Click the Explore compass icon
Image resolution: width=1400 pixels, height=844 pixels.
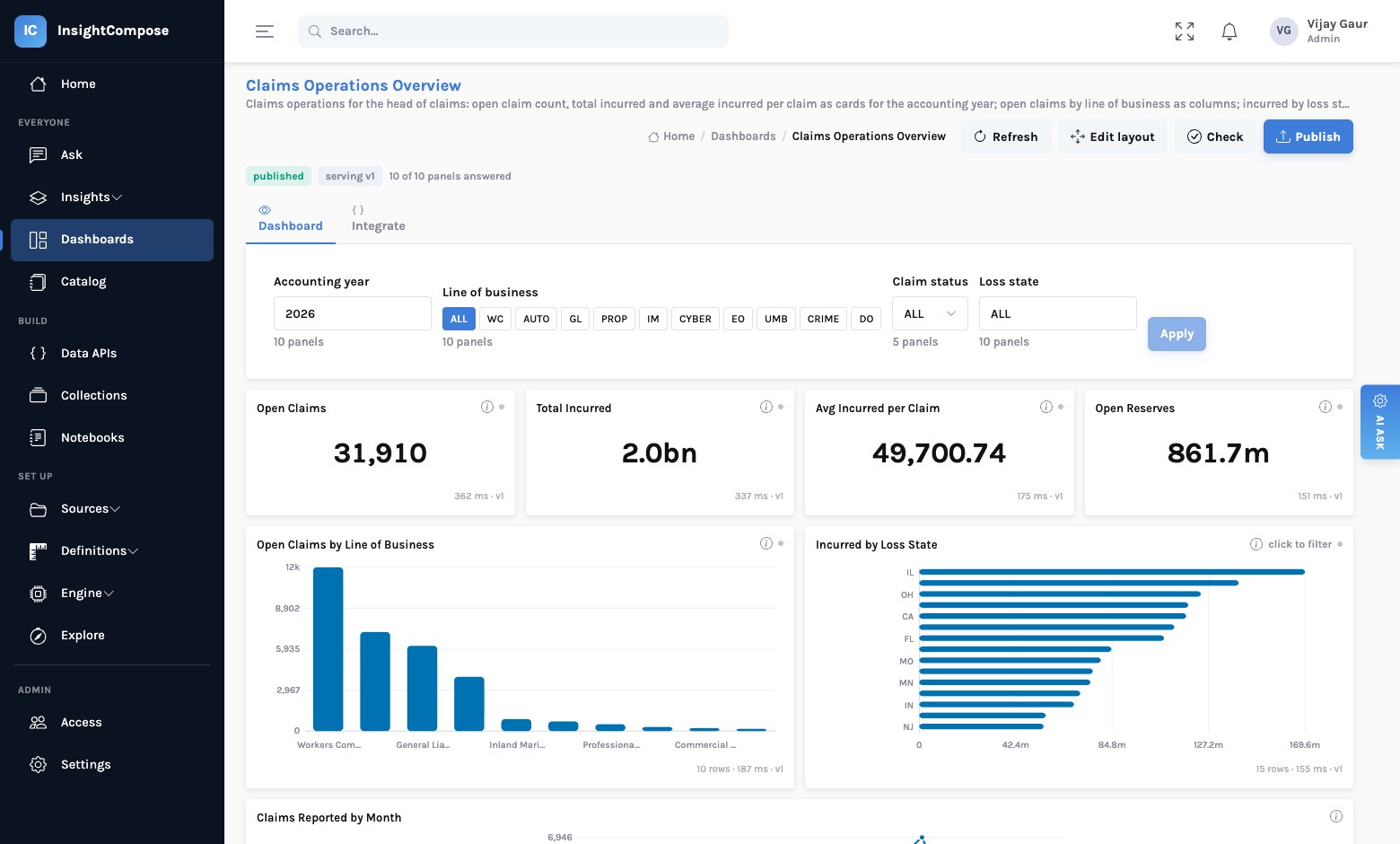point(38,635)
